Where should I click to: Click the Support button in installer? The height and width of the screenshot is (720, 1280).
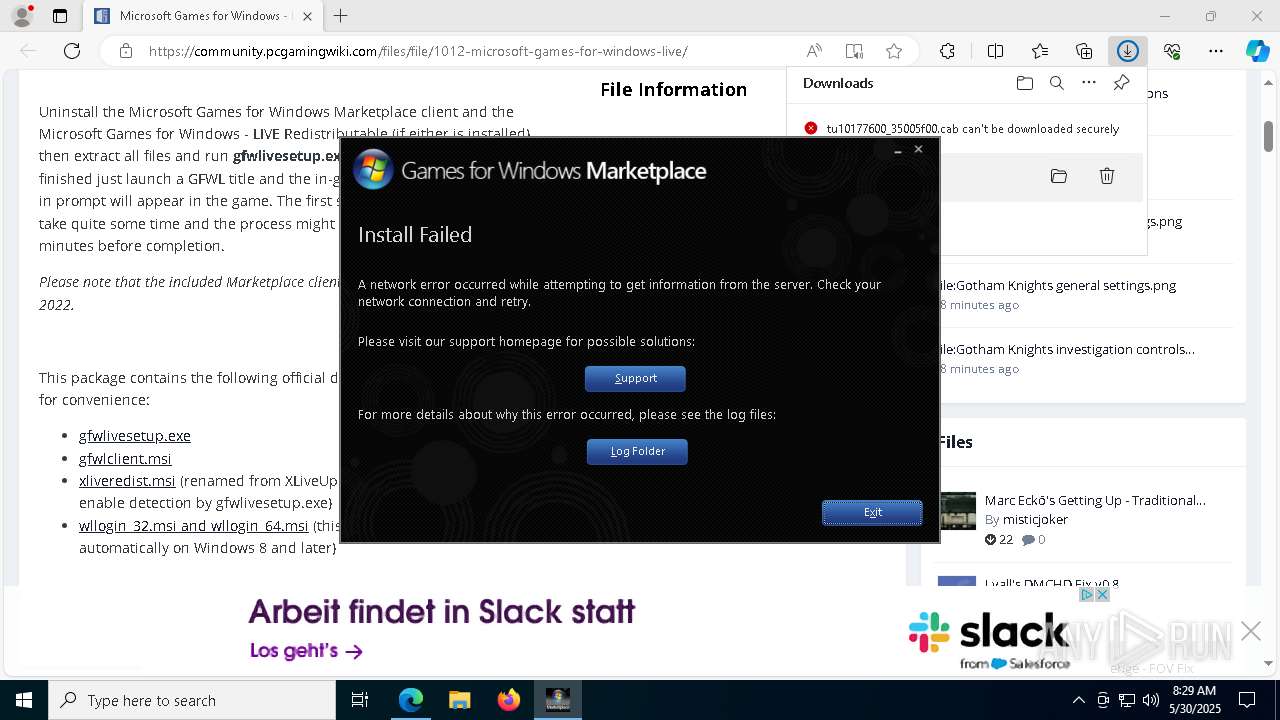tap(635, 378)
